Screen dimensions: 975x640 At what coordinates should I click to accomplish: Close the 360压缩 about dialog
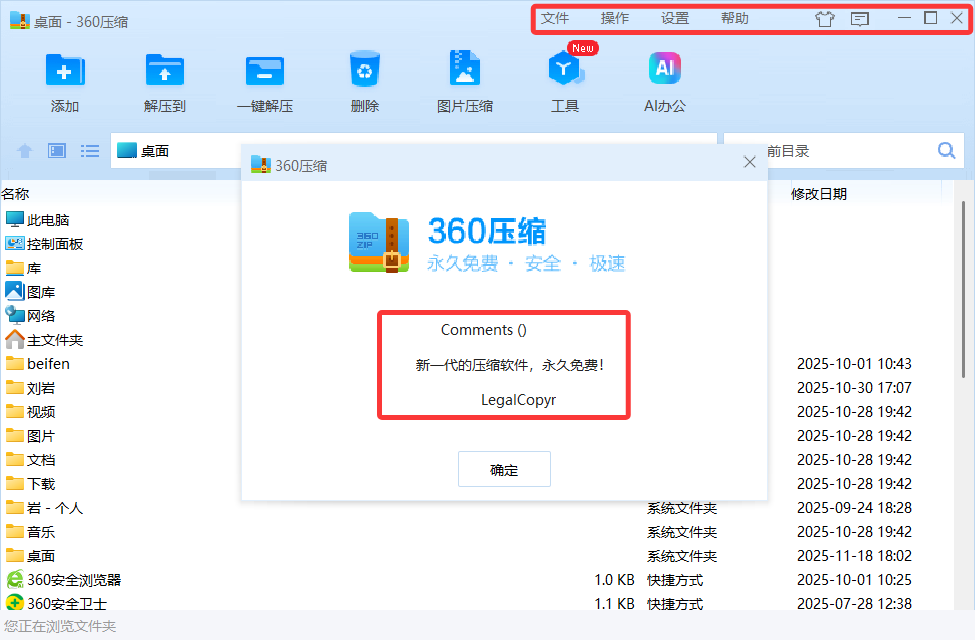(749, 162)
